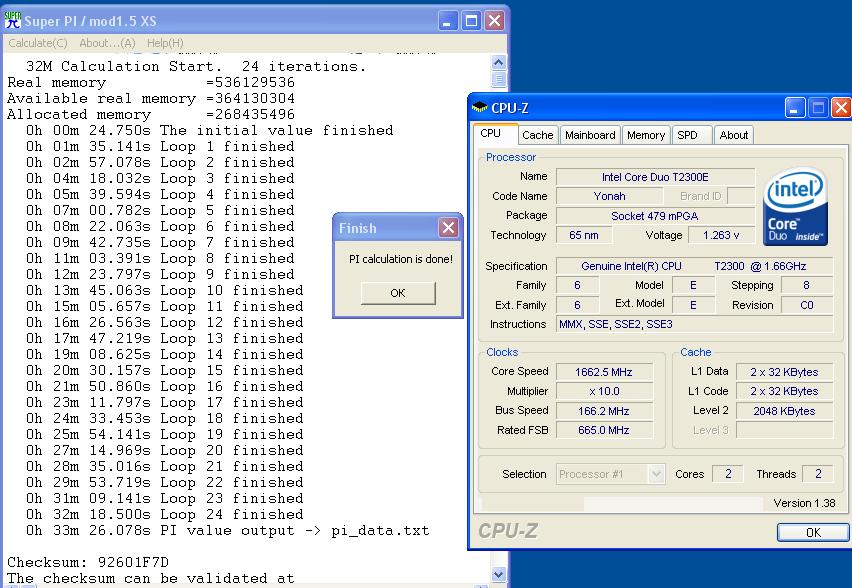Click the 'The initial value finished' line
This screenshot has width=852, height=588.
coord(210,130)
